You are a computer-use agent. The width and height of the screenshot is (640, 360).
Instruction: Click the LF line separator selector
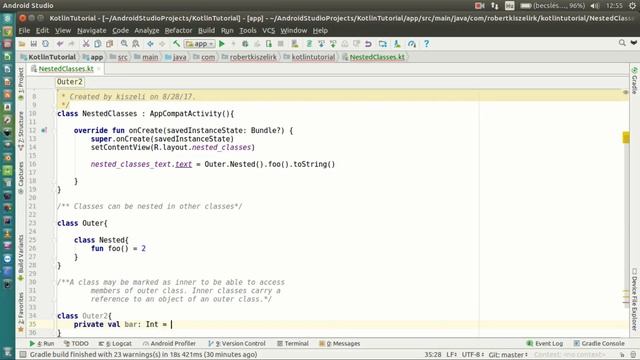(451, 355)
